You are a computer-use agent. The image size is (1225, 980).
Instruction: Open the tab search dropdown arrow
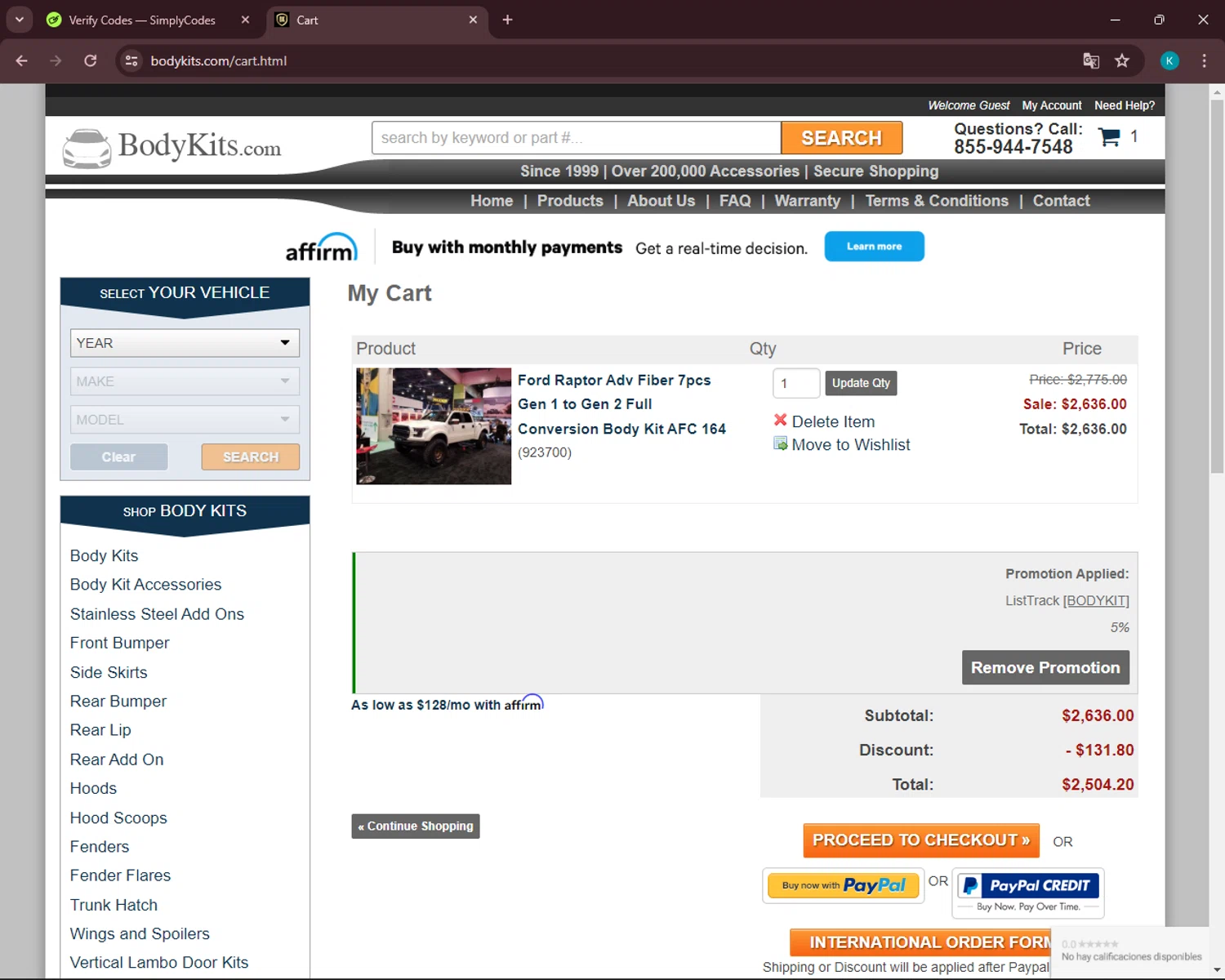(19, 20)
